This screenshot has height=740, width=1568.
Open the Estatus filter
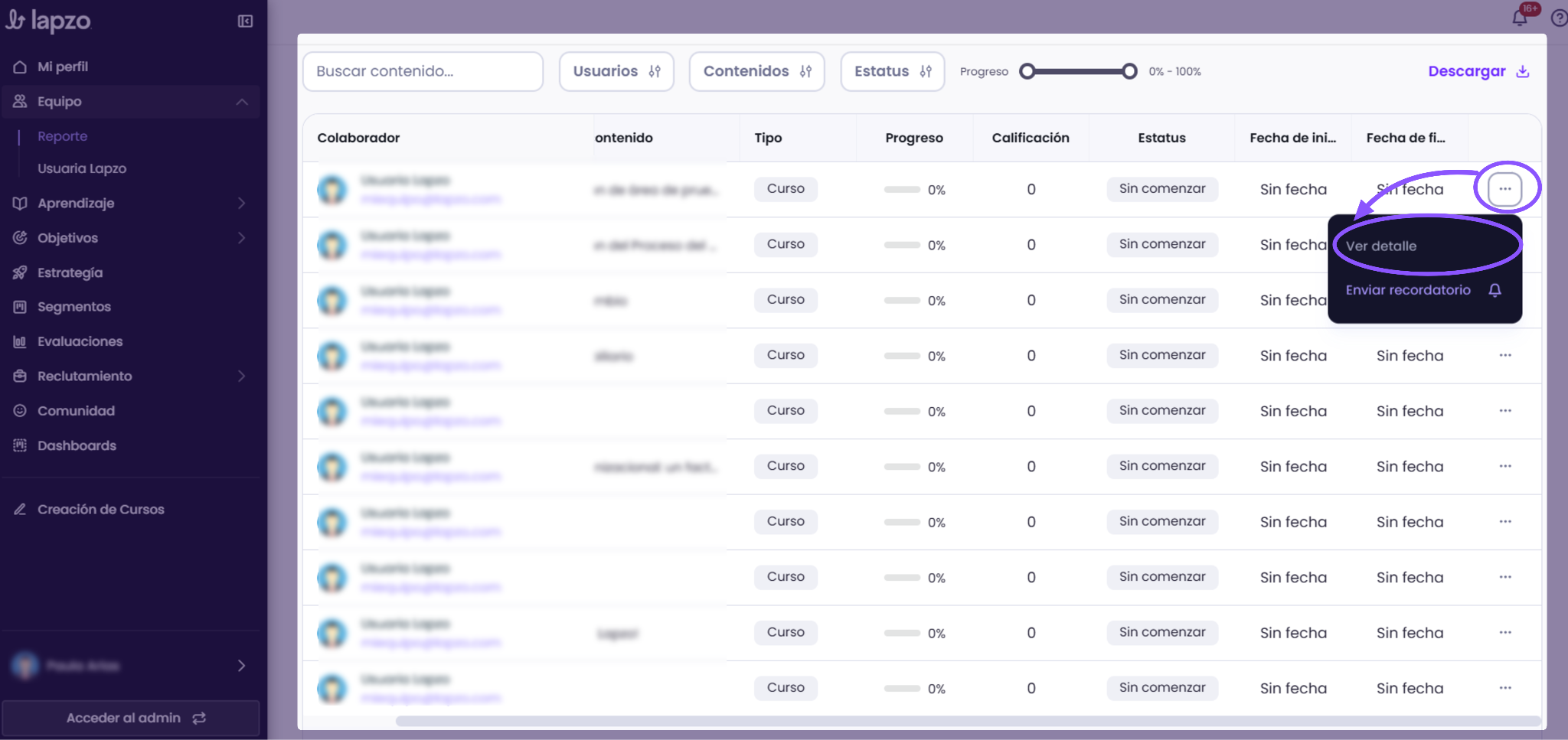(893, 71)
